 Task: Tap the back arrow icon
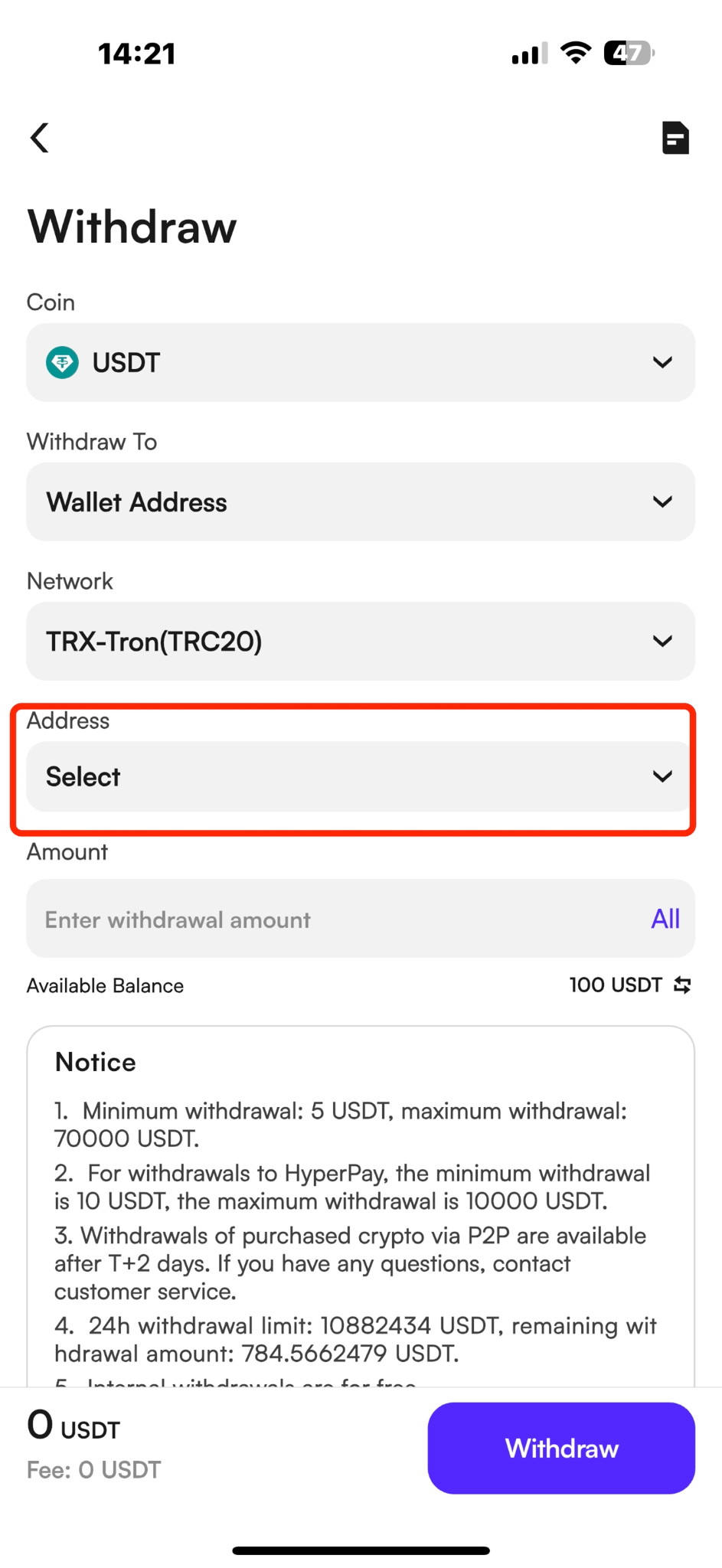click(40, 138)
